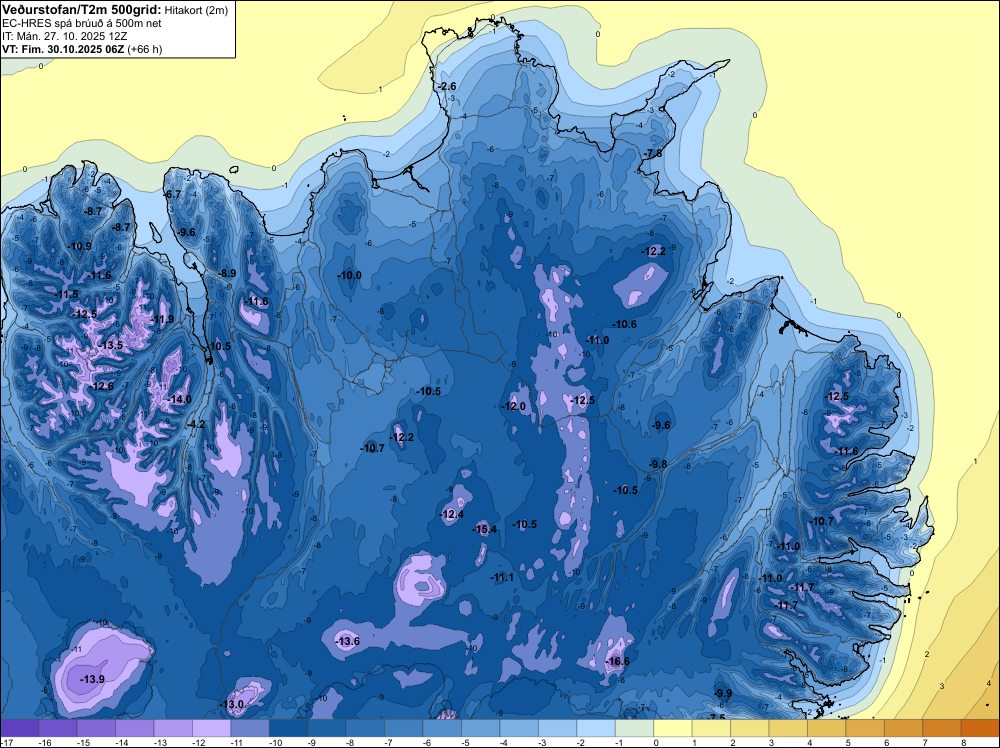The width and height of the screenshot is (1000, 748).
Task: Click the -7 legend color swatch
Action: pos(404,728)
